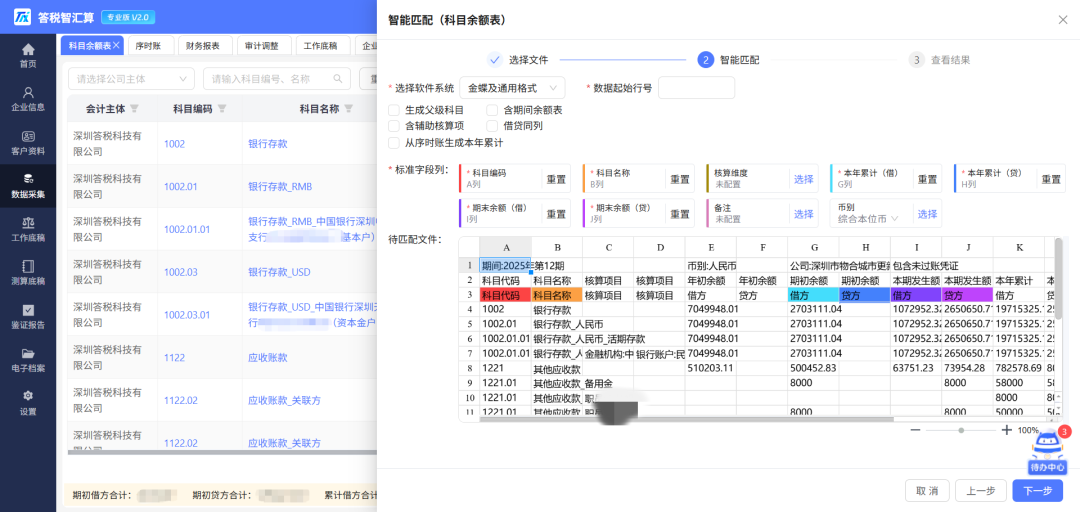Image resolution: width=1080 pixels, height=512 pixels.
Task: Choose column for 备注
Action: pos(804,214)
